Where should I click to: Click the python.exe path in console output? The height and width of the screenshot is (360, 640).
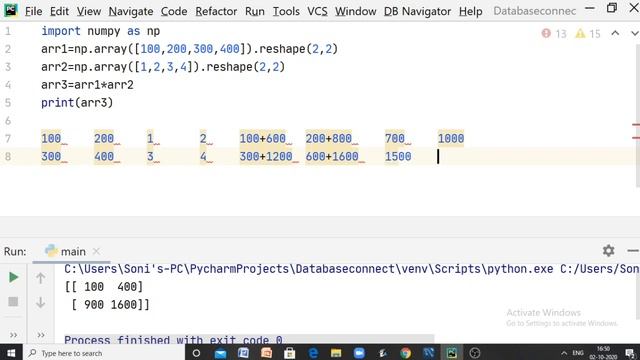tap(309, 269)
